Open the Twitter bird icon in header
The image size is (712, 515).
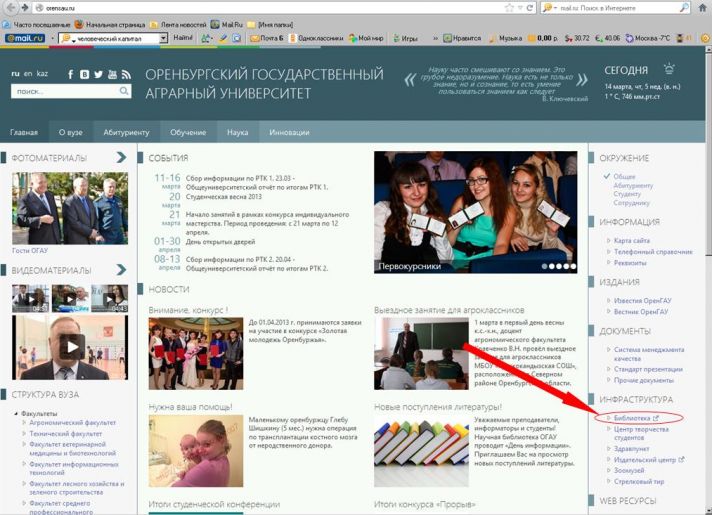coord(98,74)
